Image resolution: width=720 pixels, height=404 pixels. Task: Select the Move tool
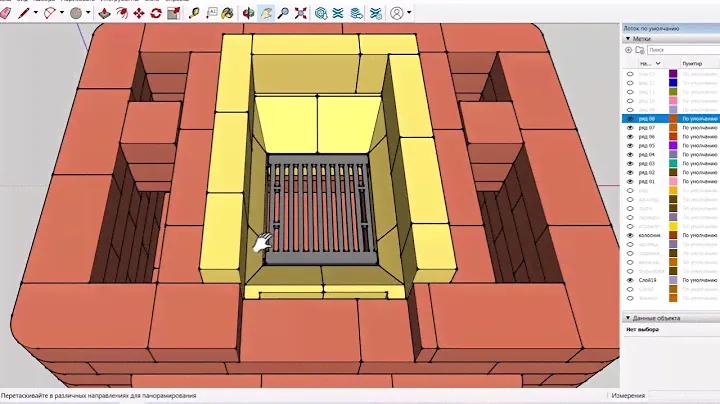click(x=123, y=14)
